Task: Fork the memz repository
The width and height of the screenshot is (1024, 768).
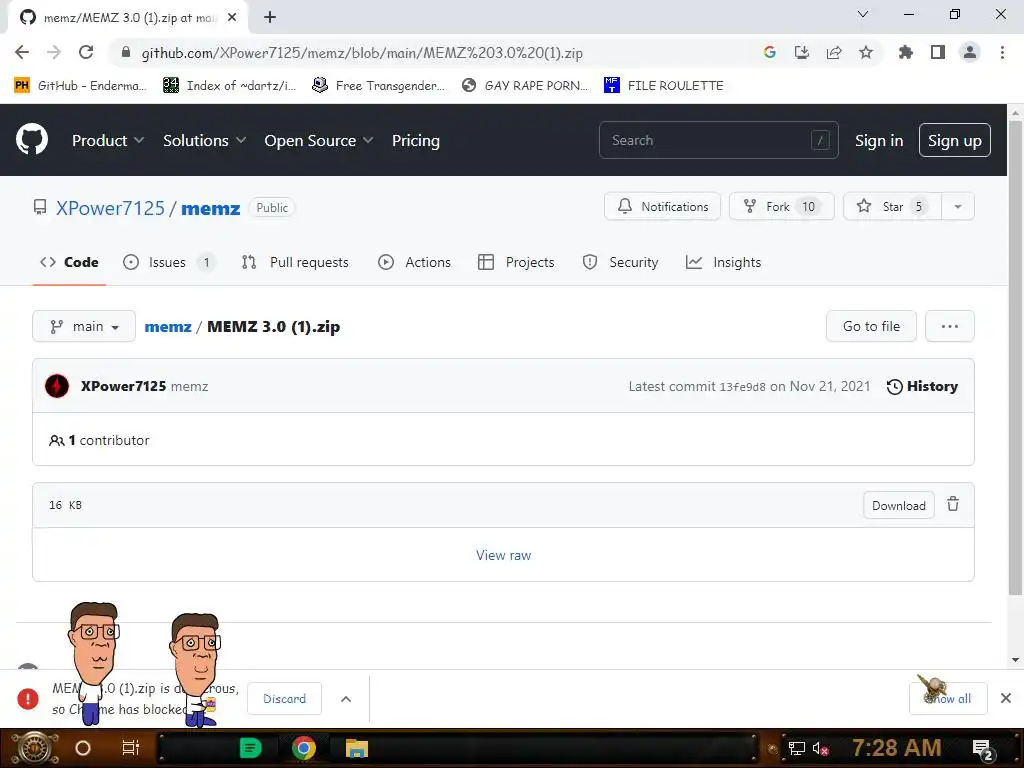Action: tap(782, 206)
